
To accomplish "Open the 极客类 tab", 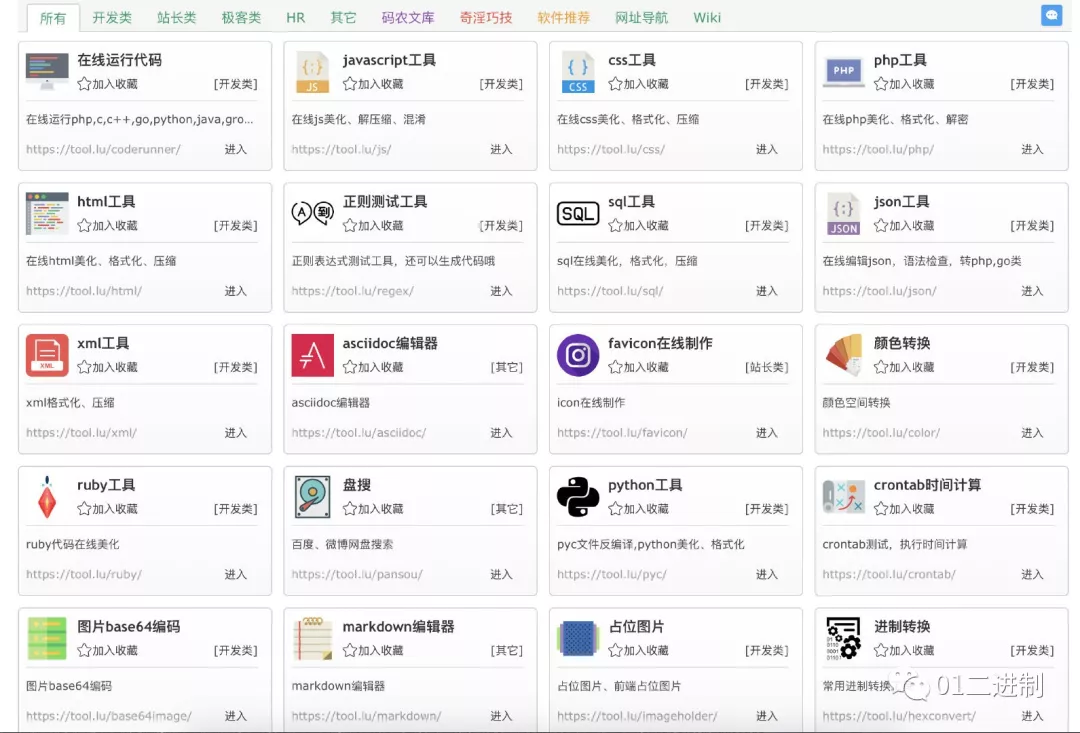I will (241, 18).
